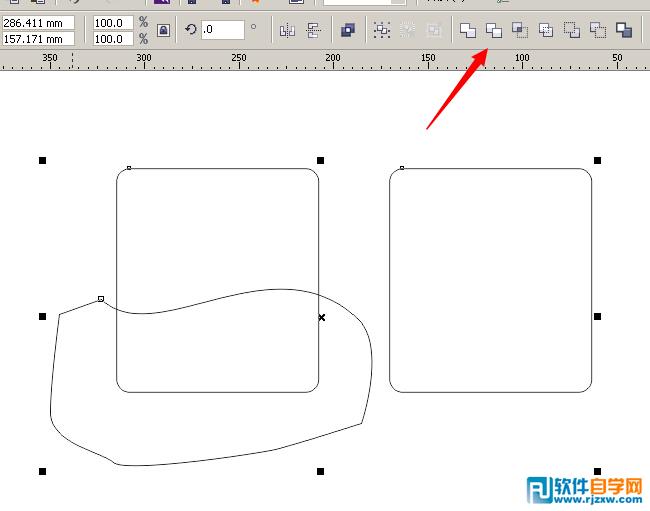Click the rotation angle input field
Screen dimensions: 650x511
(223, 29)
